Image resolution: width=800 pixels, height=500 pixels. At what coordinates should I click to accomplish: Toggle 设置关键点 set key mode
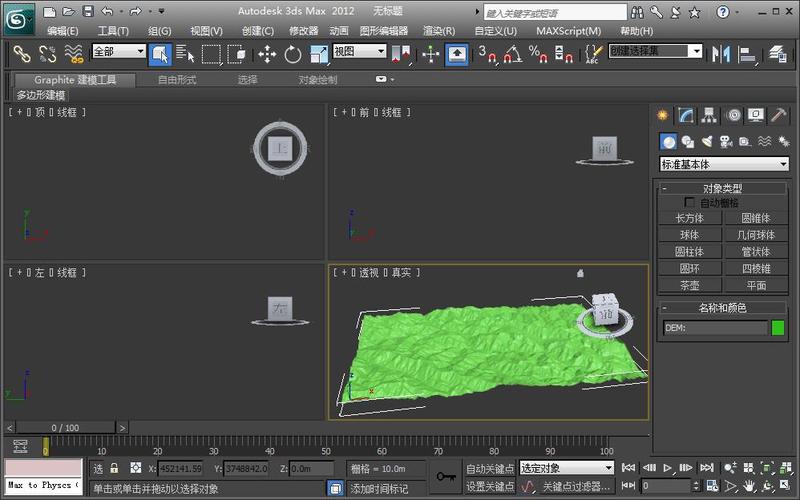490,487
